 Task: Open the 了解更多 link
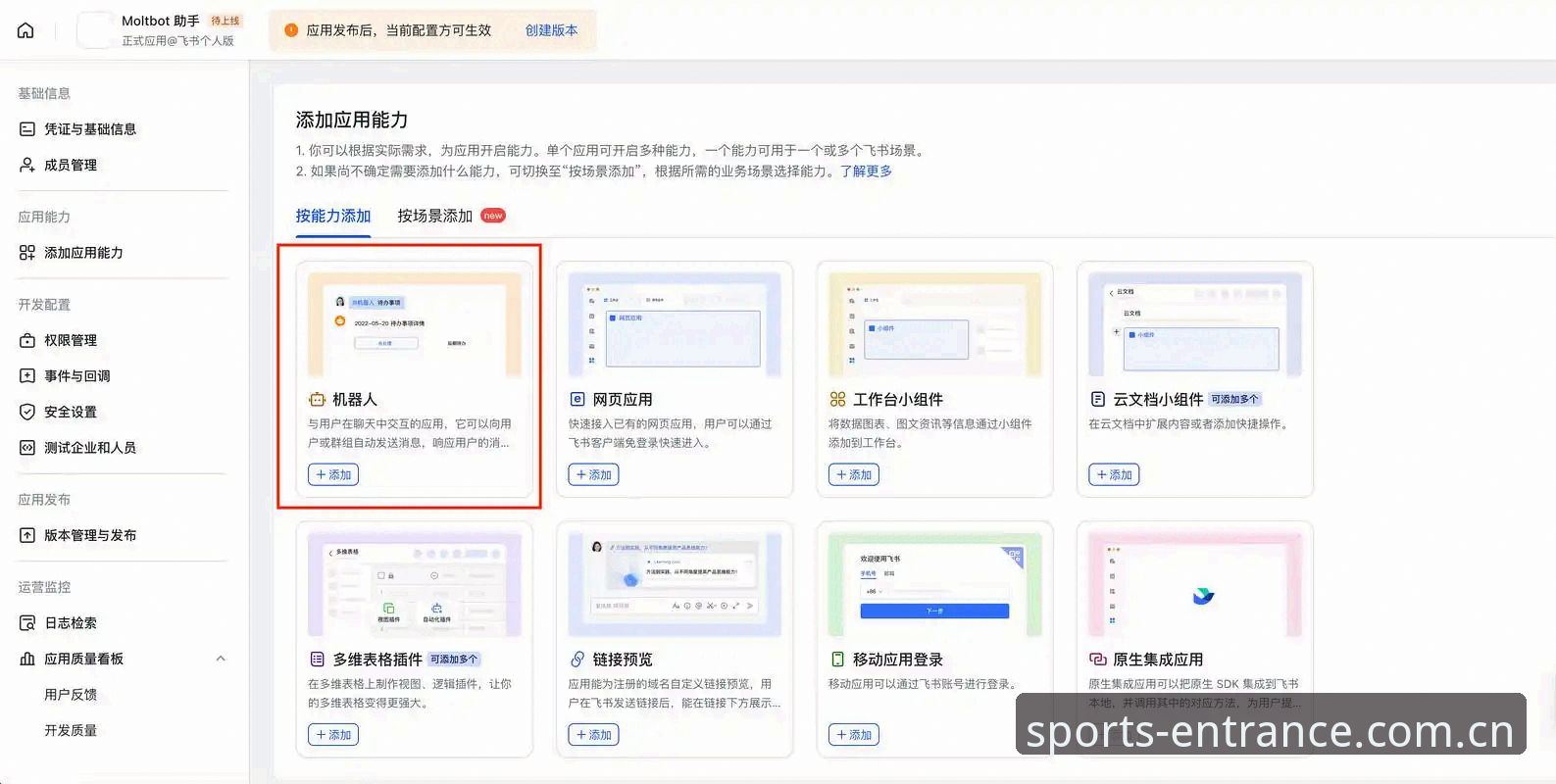click(x=866, y=171)
